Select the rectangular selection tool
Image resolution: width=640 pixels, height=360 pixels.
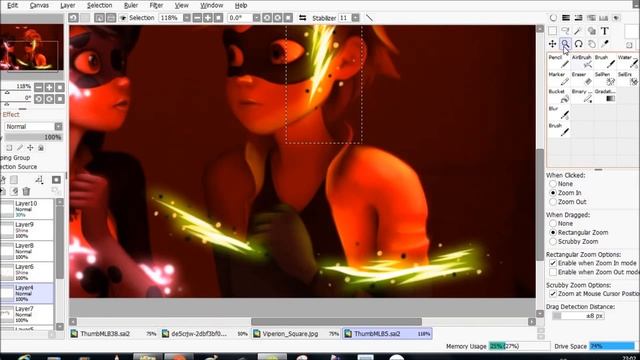552,31
